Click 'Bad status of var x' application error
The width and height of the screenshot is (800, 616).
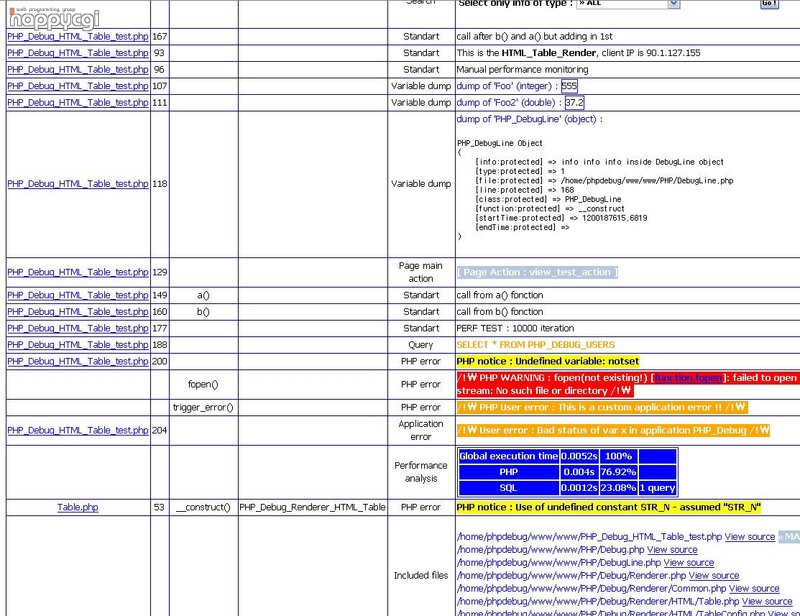613,431
